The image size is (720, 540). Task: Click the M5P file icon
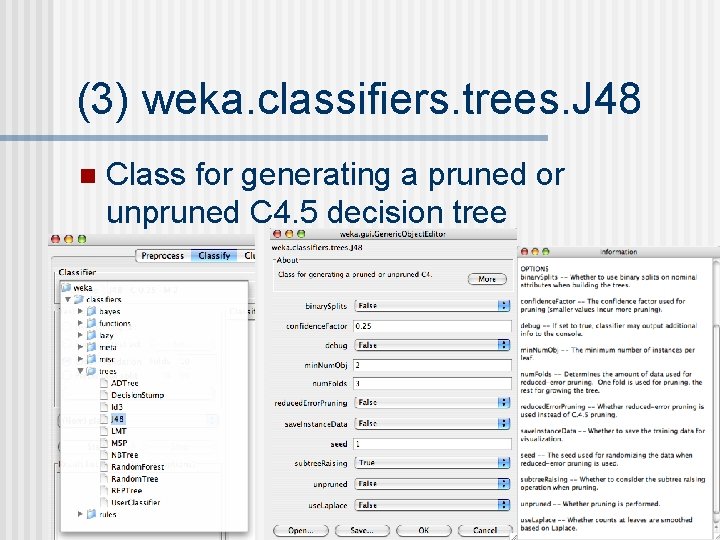[x=104, y=443]
